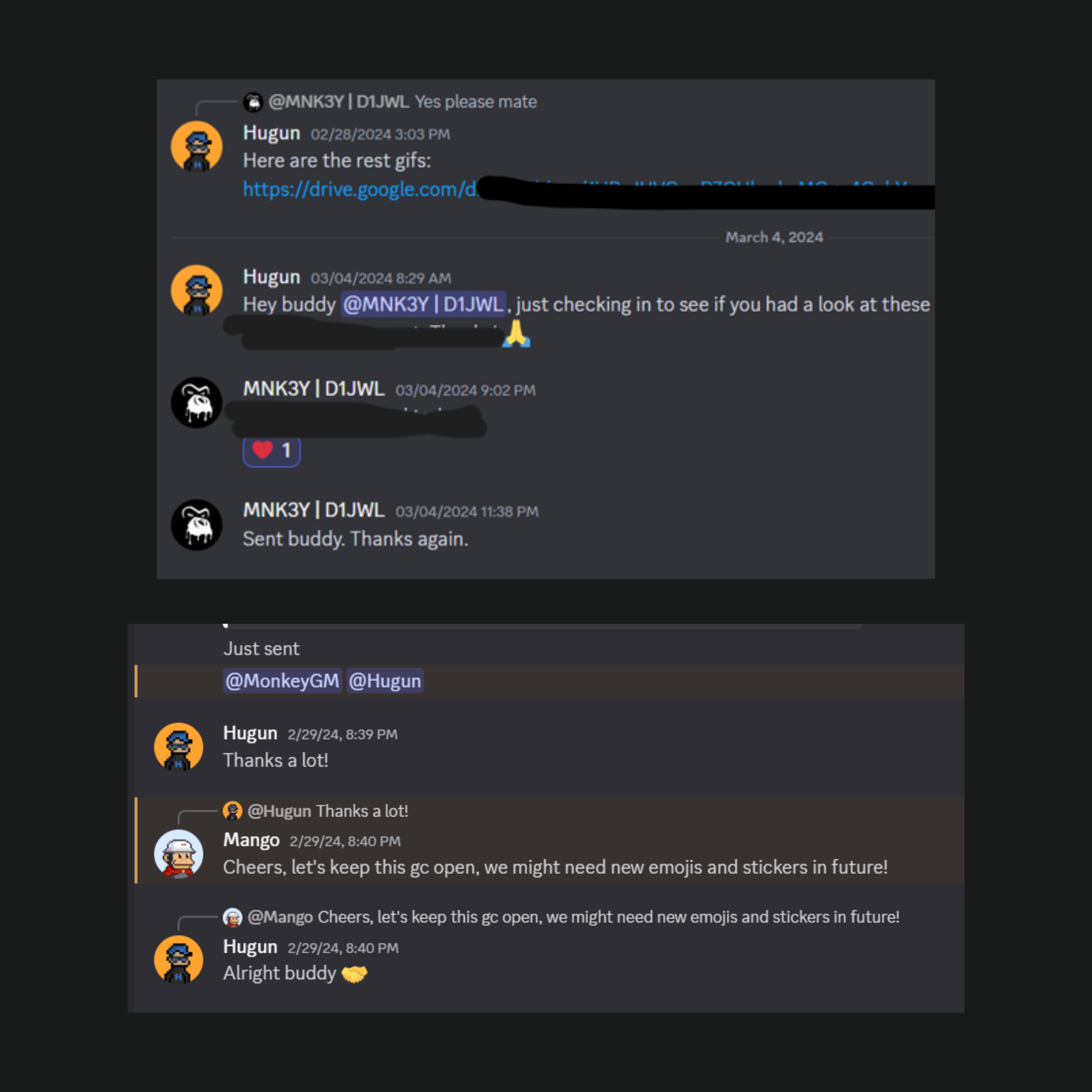
Task: Select the @MonkeyGM mention highlight
Action: click(282, 681)
